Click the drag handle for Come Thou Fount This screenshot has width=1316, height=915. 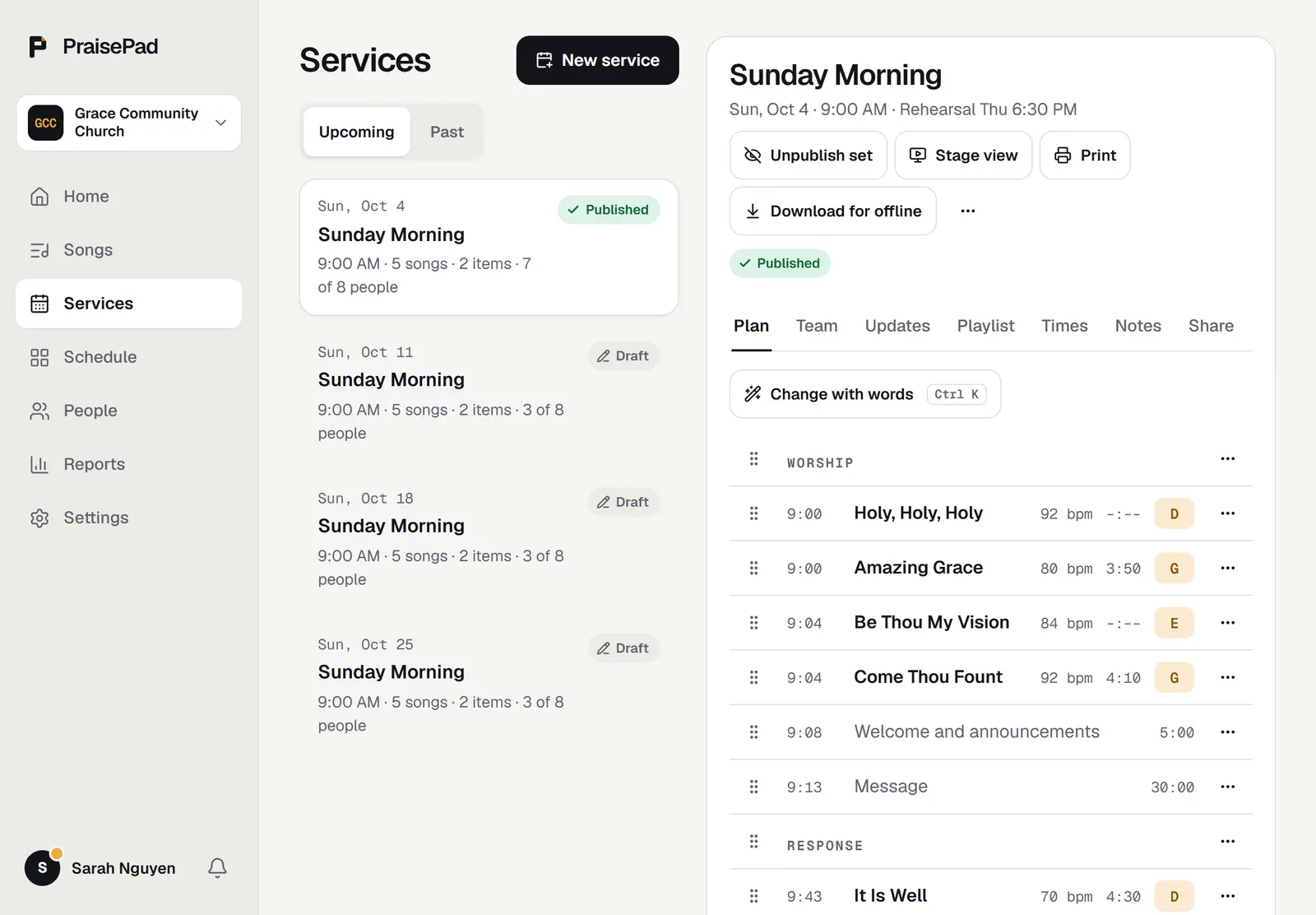pos(753,678)
